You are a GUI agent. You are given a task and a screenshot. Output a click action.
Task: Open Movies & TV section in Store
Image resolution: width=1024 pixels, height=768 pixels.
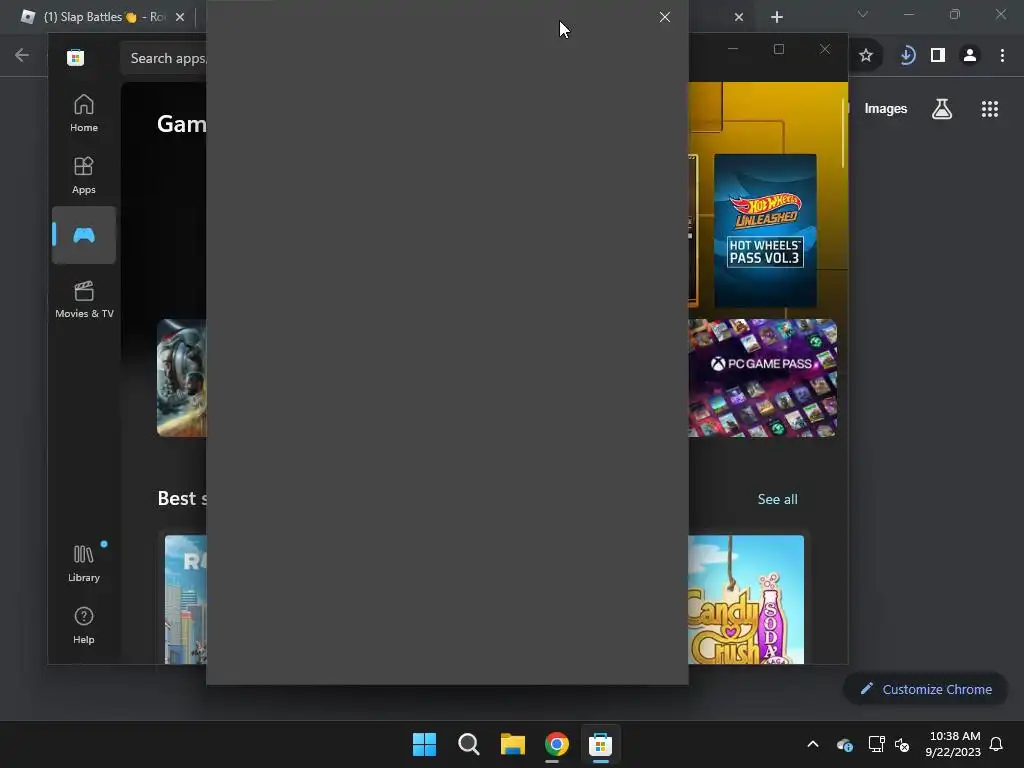pyautogui.click(x=84, y=300)
